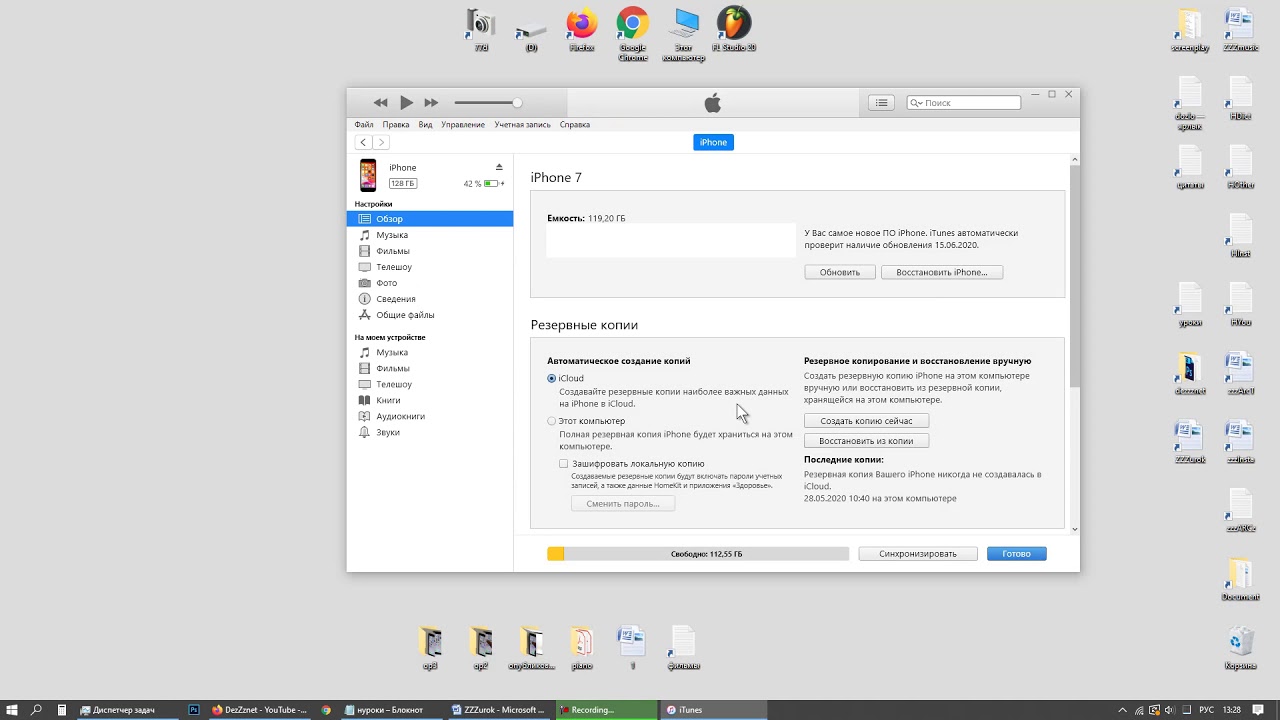Open the Справка menu
Image resolution: width=1280 pixels, height=720 pixels.
click(x=575, y=125)
